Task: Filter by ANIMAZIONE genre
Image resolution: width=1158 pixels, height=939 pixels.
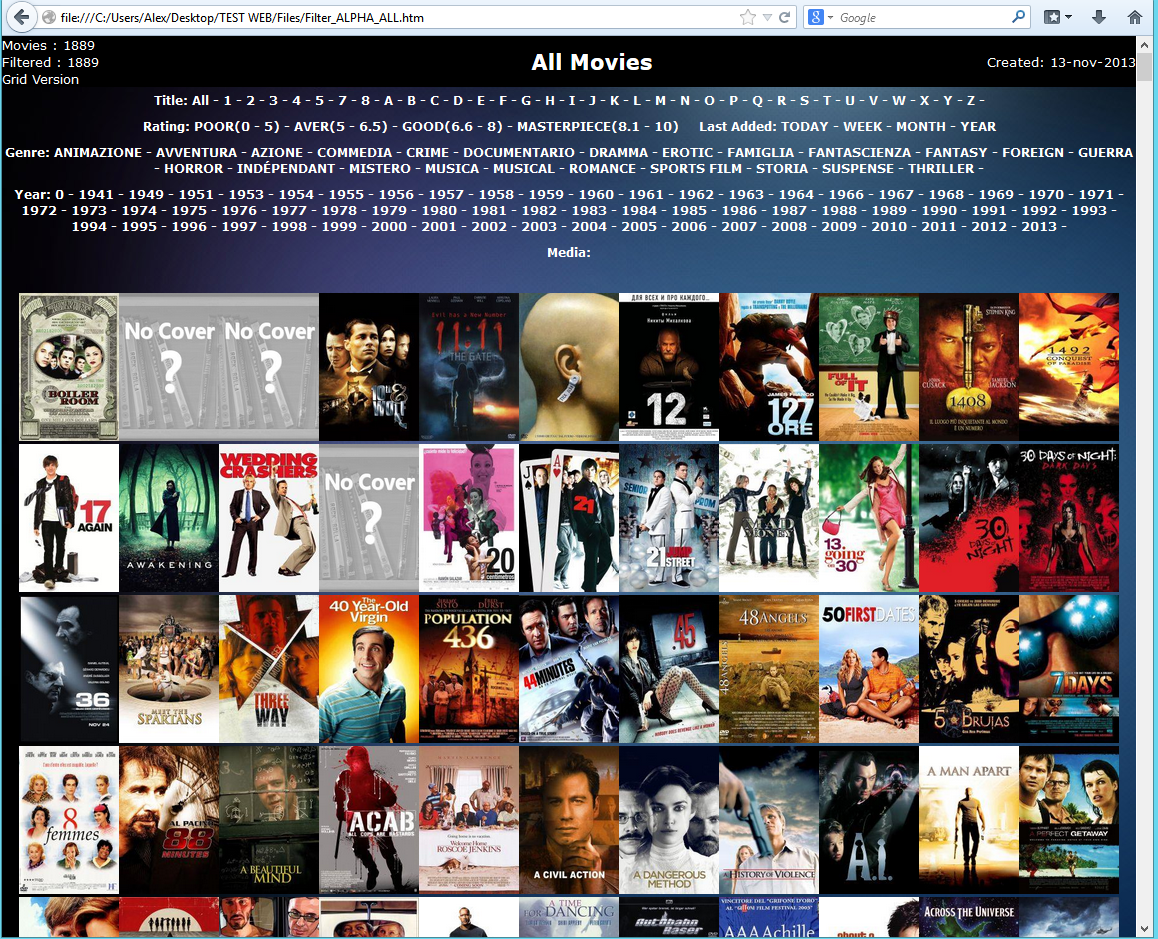Action: click(x=97, y=152)
